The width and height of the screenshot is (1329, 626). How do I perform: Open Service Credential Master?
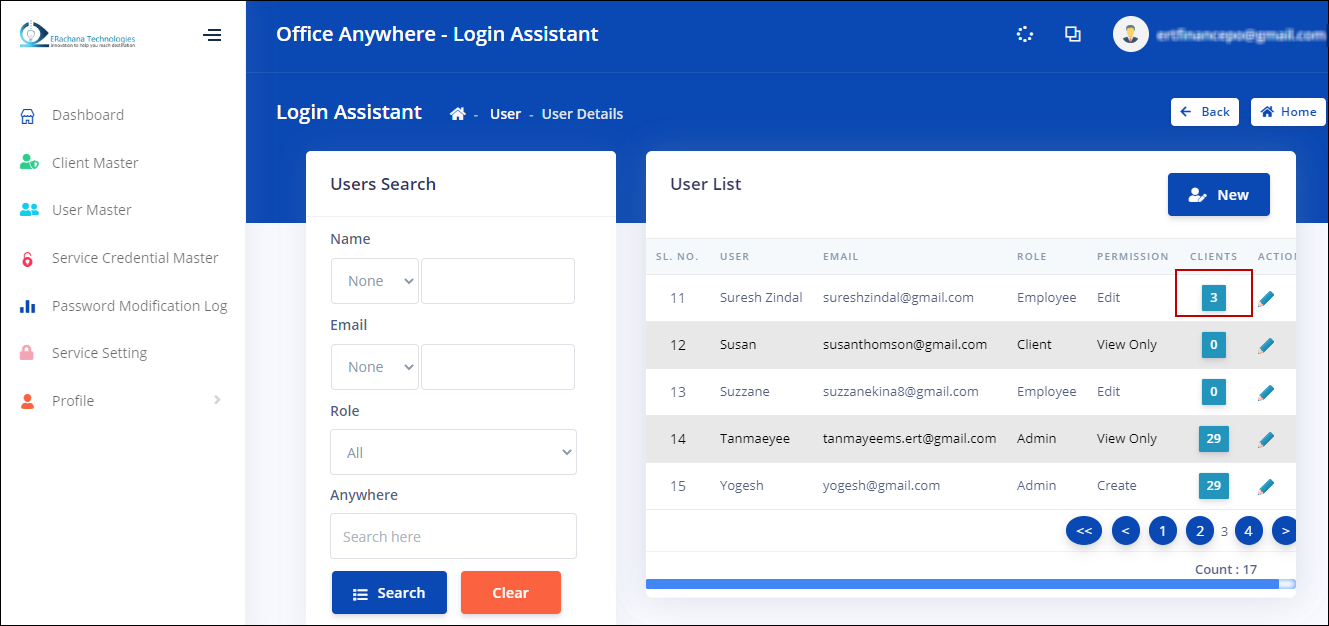pyautogui.click(x=135, y=258)
